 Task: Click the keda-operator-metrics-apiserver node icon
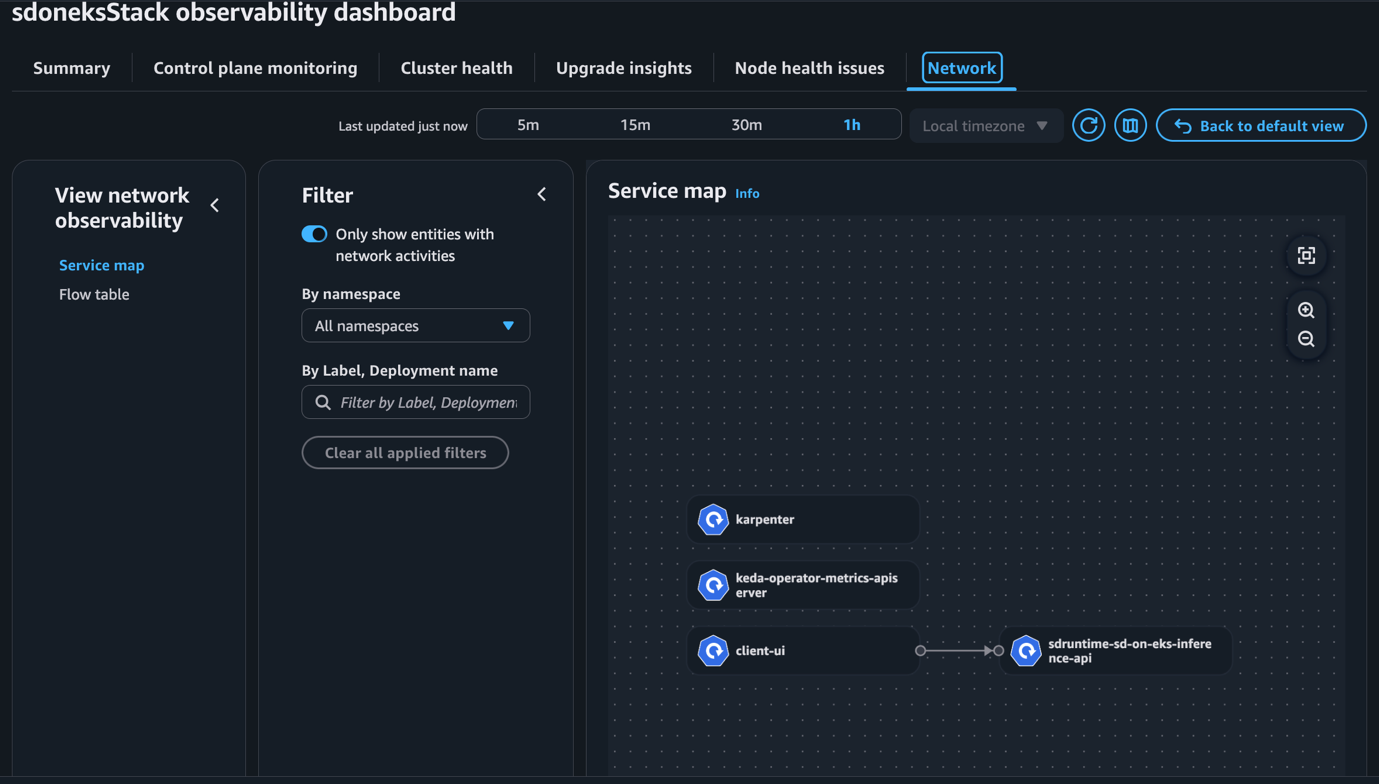(x=713, y=585)
